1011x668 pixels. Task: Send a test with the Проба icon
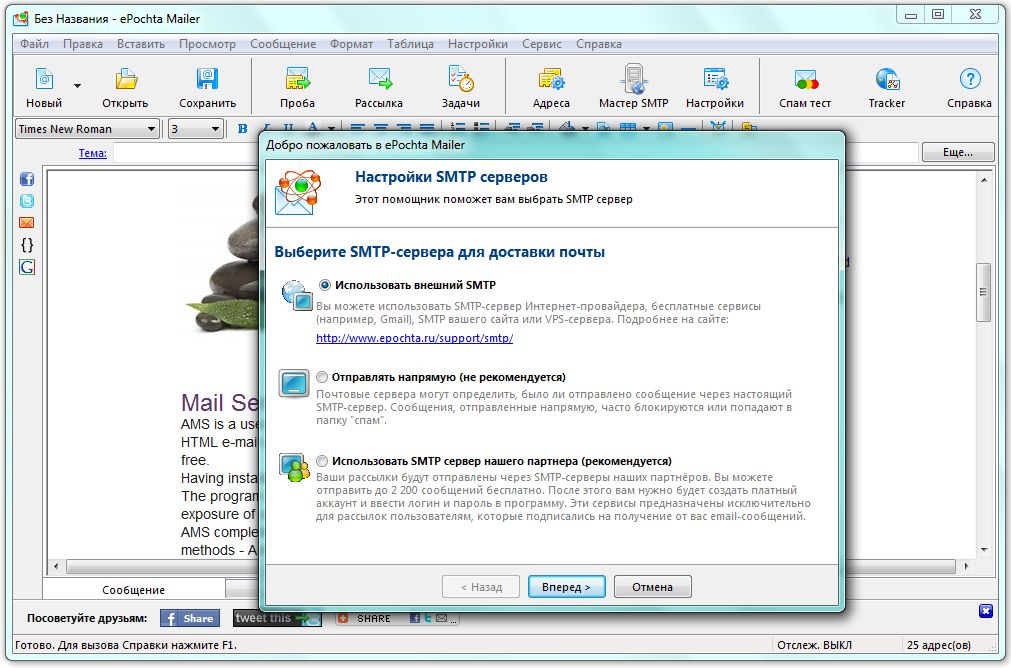(x=297, y=79)
